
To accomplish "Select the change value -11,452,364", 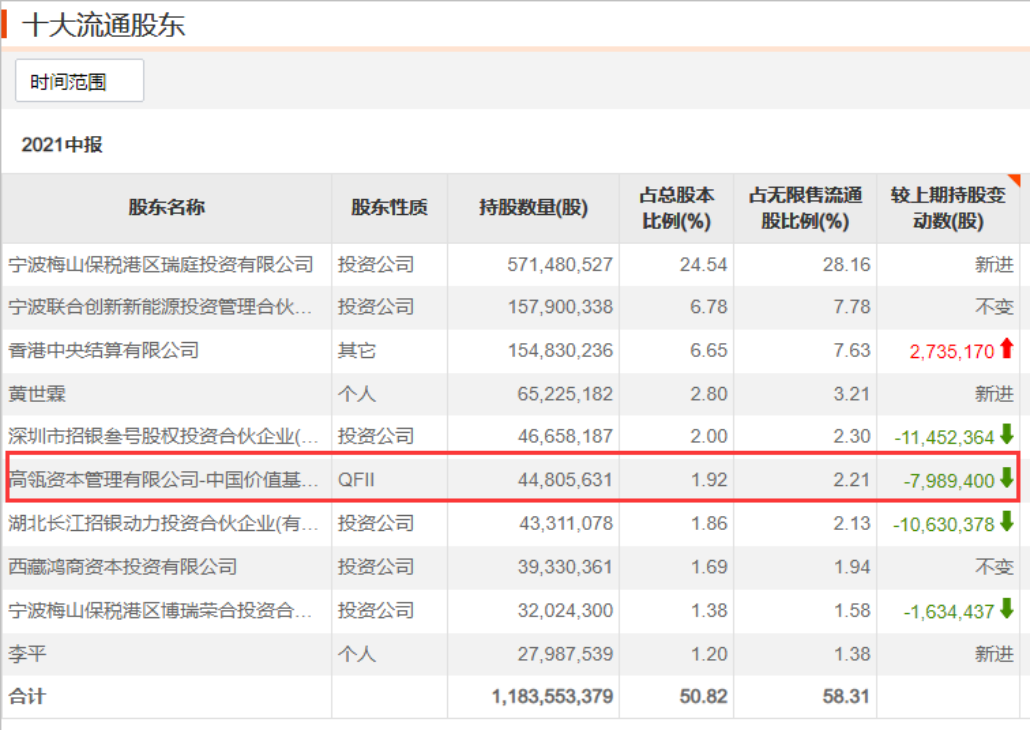I will coord(944,438).
